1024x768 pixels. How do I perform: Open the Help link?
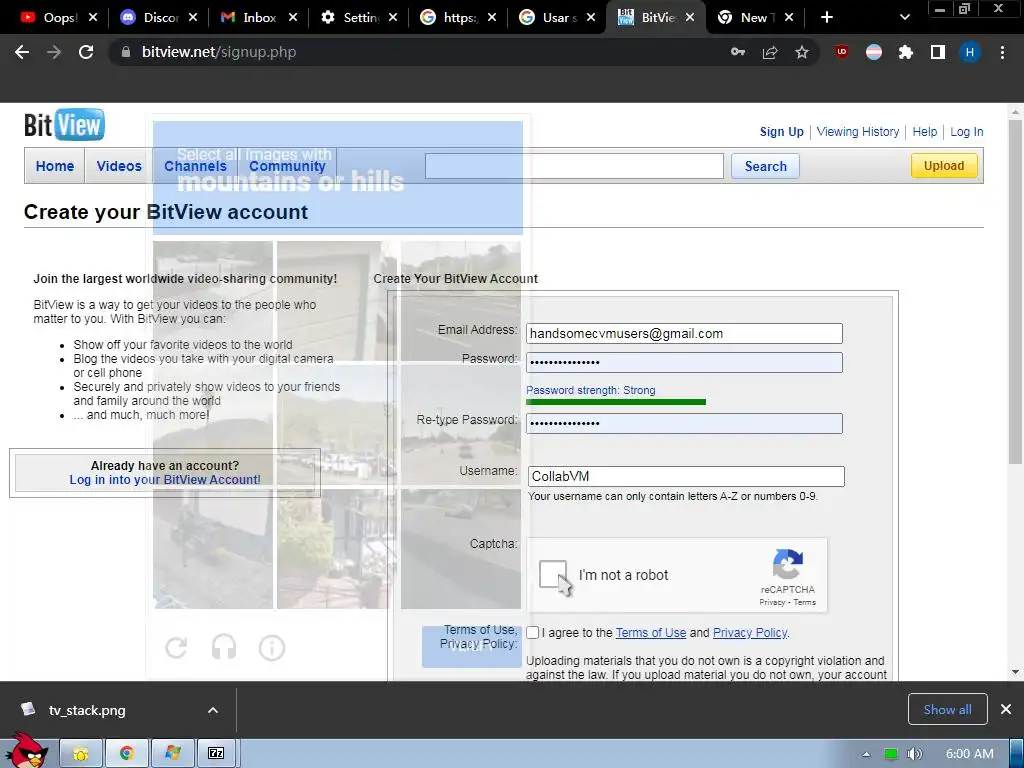[924, 132]
